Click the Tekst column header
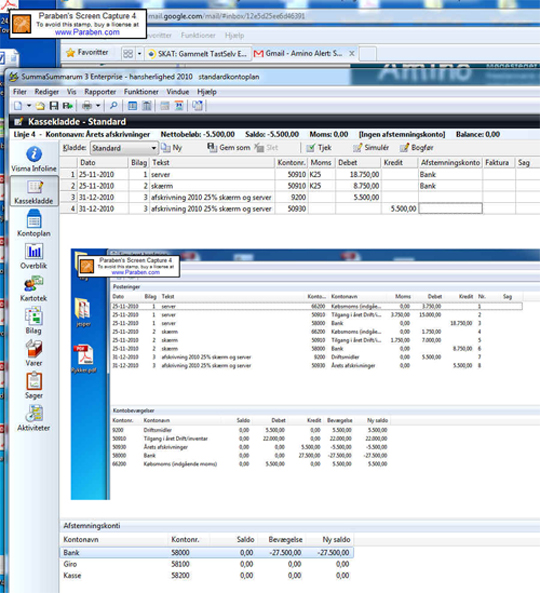Image resolution: width=540 pixels, height=593 pixels. 212,163
